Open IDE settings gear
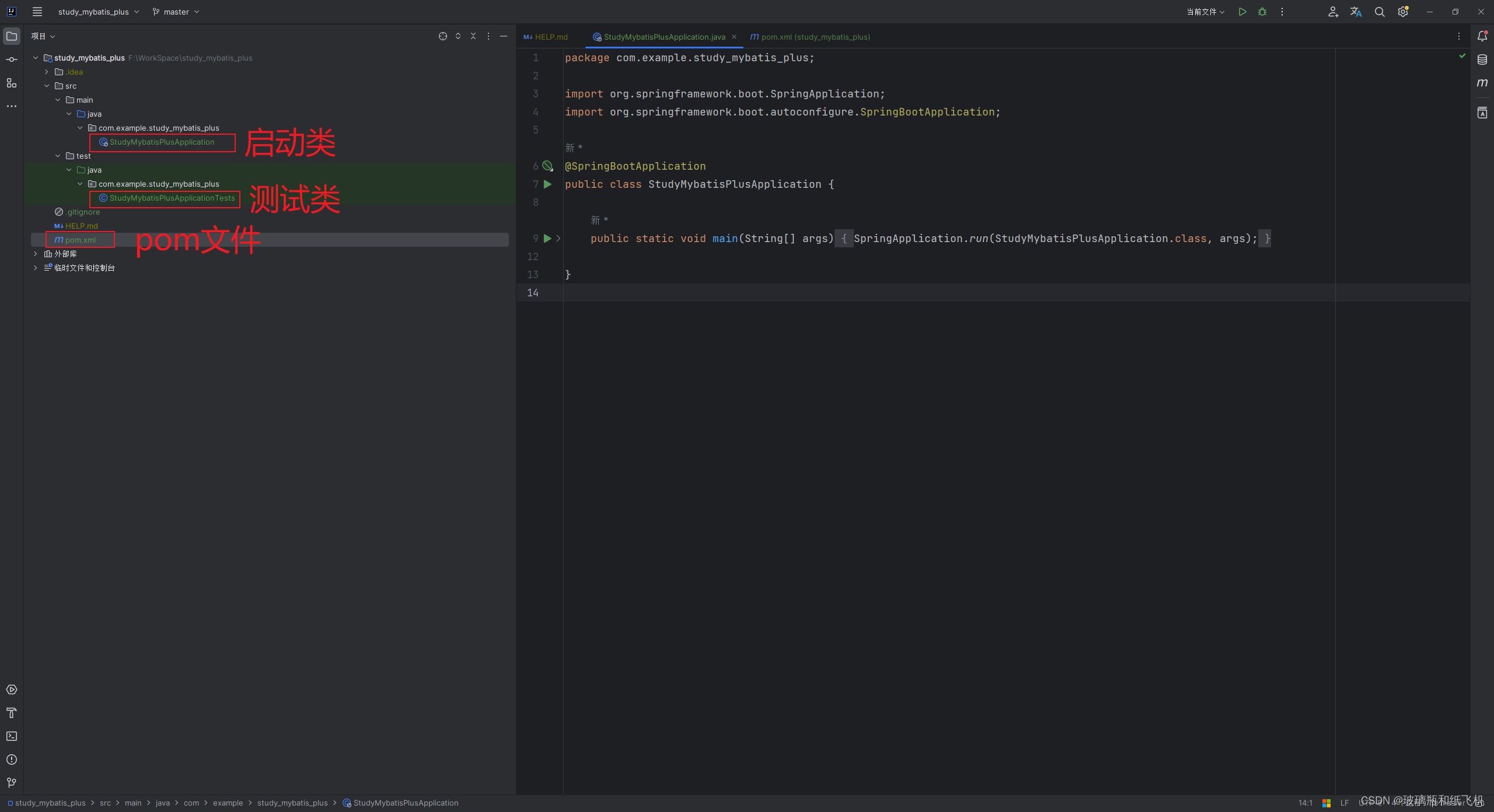This screenshot has width=1494, height=812. (1403, 12)
